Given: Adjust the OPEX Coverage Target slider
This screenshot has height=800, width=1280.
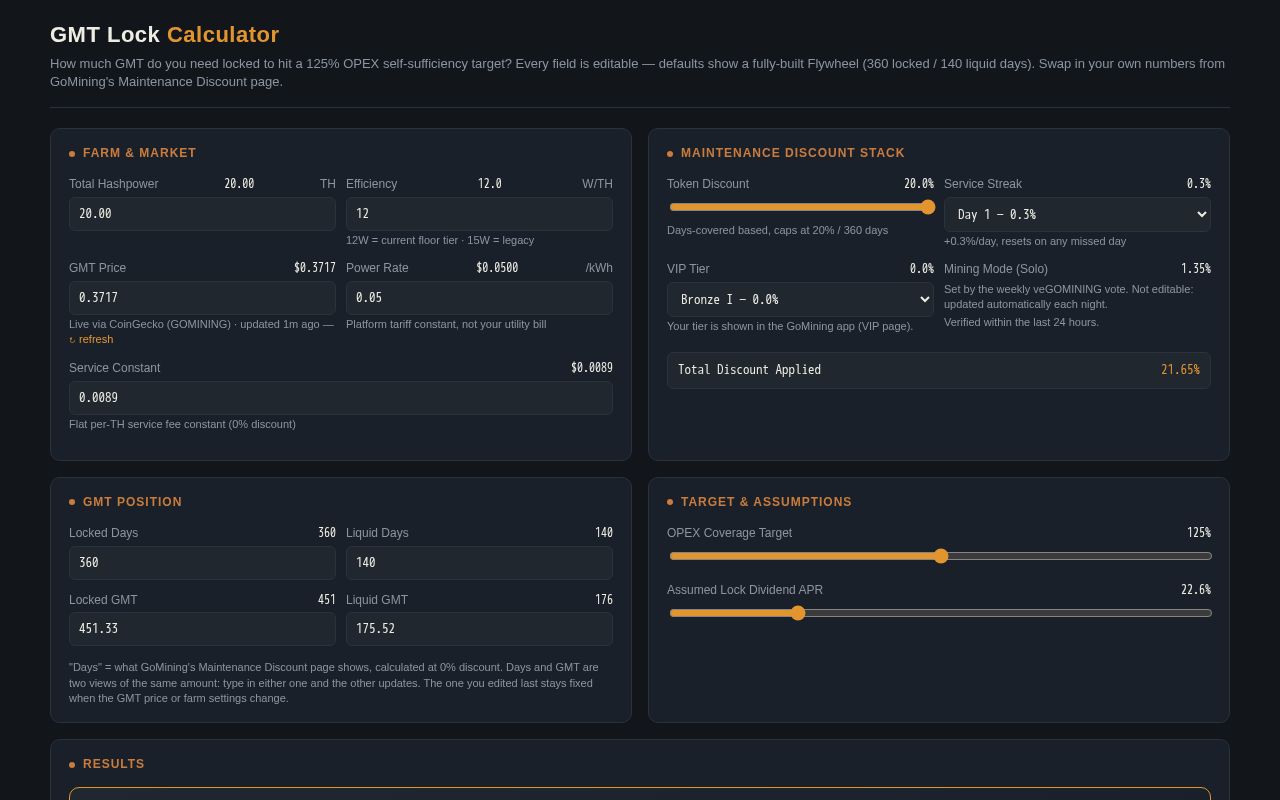Looking at the screenshot, I should (940, 556).
